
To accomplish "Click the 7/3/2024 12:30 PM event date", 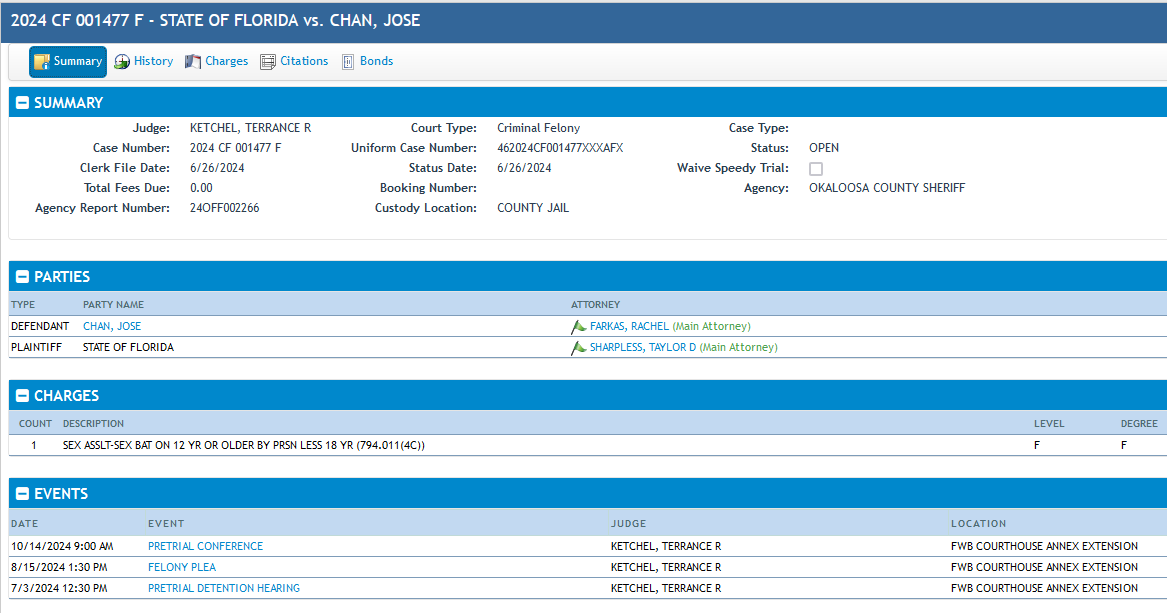I will click(60, 588).
